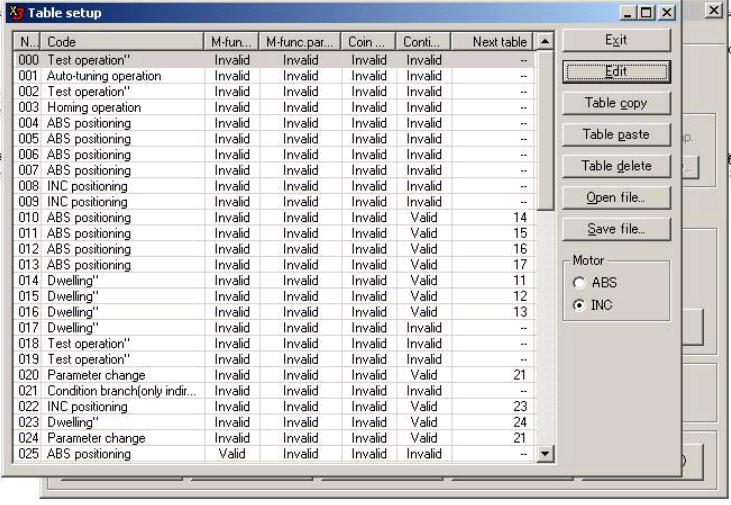Click the Table paste button
This screenshot has height=505, width=731.
[x=615, y=134]
